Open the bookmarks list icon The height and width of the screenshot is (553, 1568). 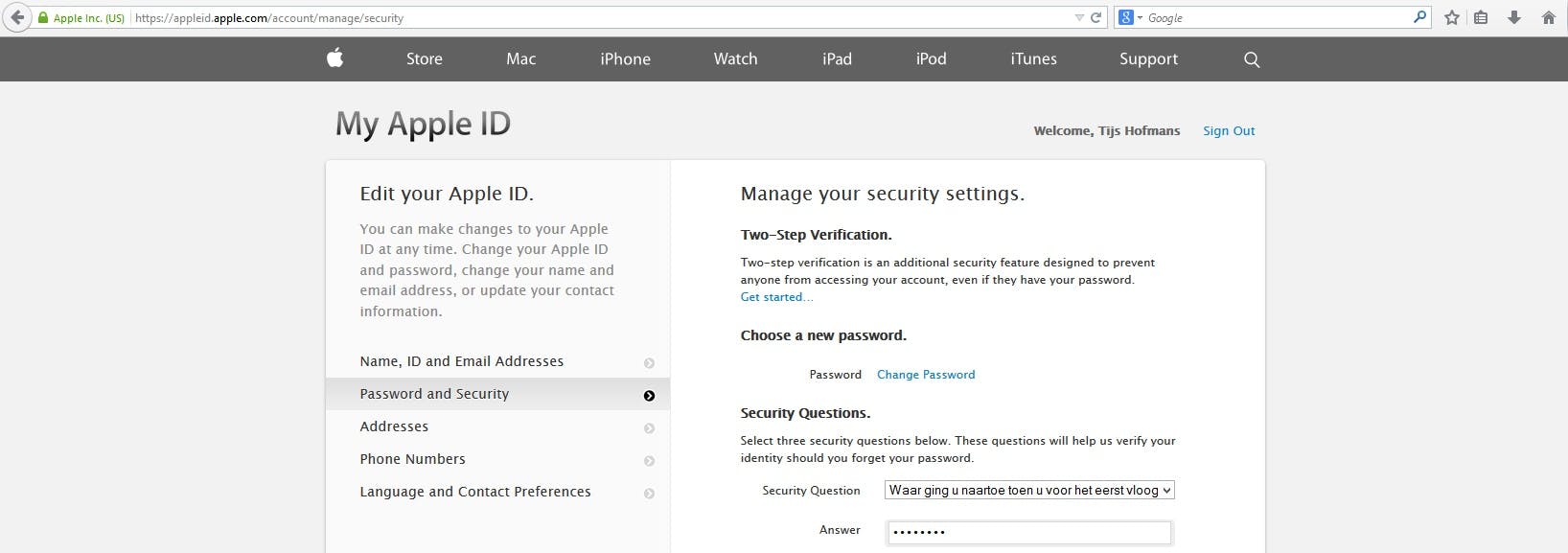(x=1481, y=17)
